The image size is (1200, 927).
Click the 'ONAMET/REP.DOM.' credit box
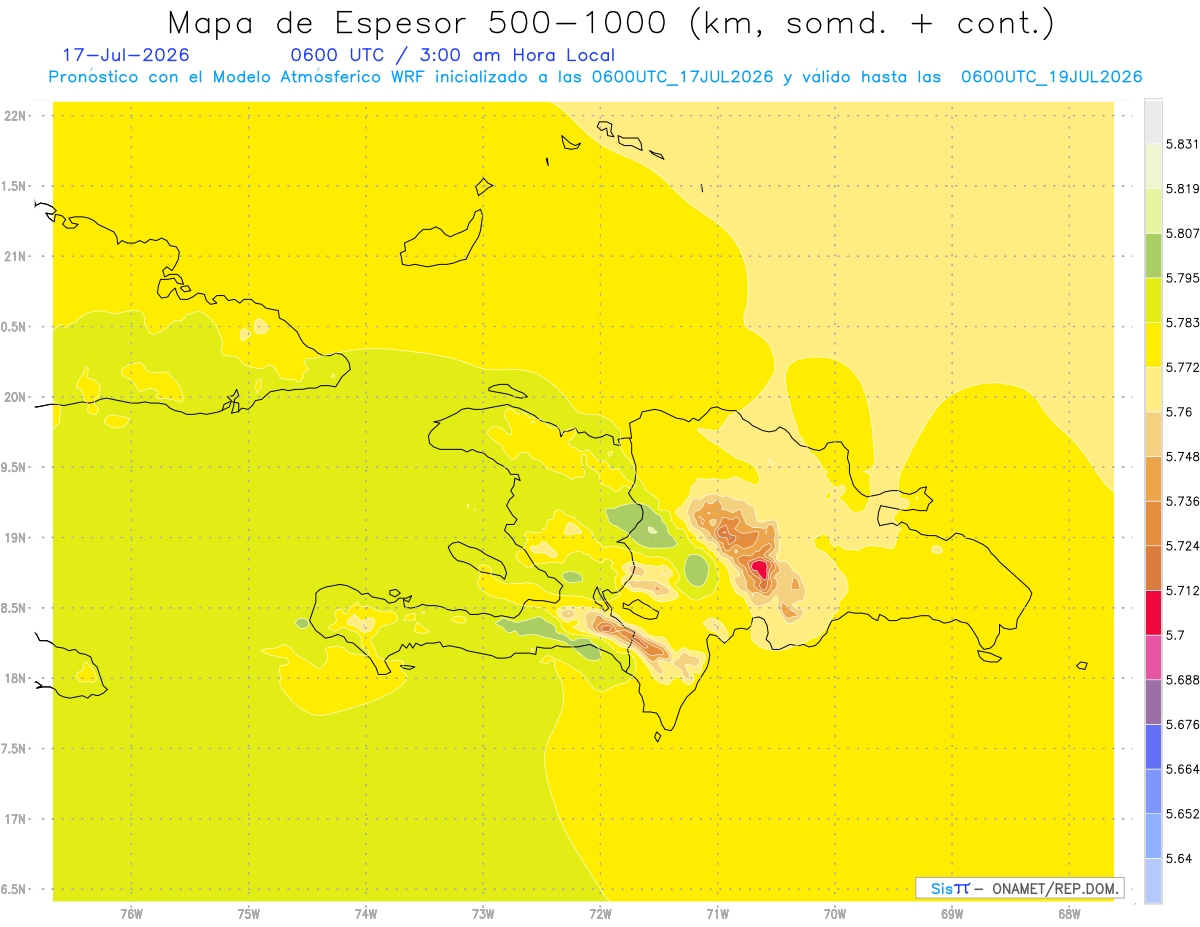(x=1019, y=888)
